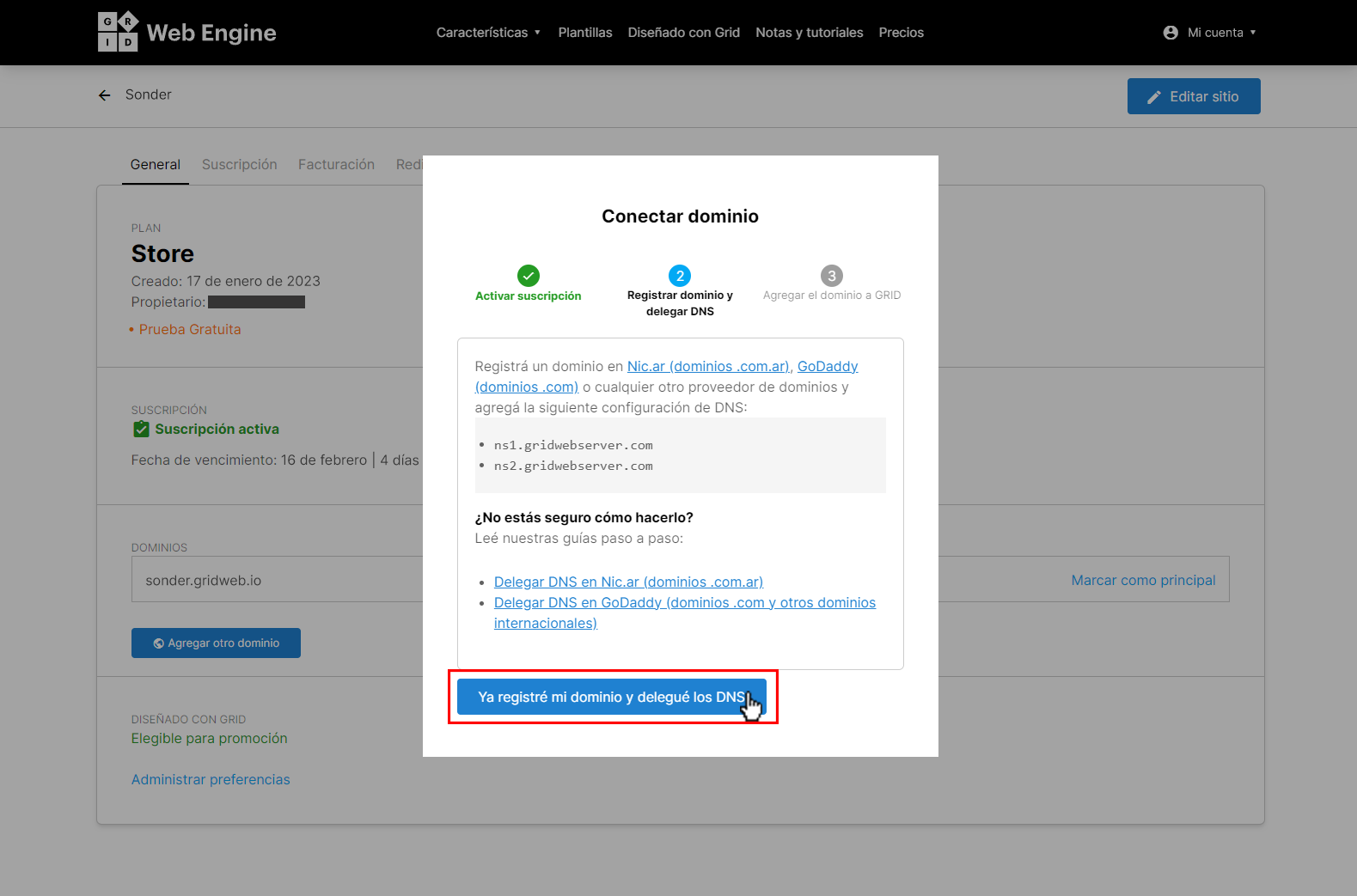Open the Mi cuenta dropdown menu

tap(1210, 33)
